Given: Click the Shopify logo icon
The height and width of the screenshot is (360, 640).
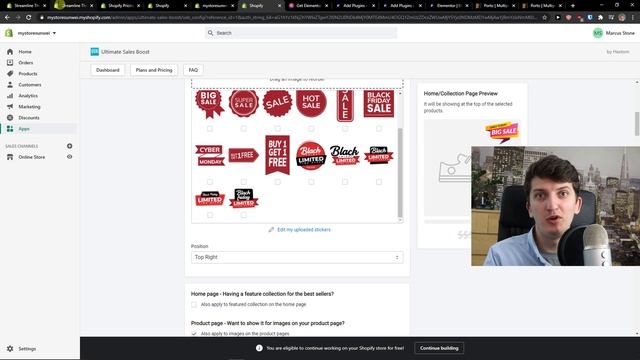Looking at the screenshot, I should click(9, 33).
